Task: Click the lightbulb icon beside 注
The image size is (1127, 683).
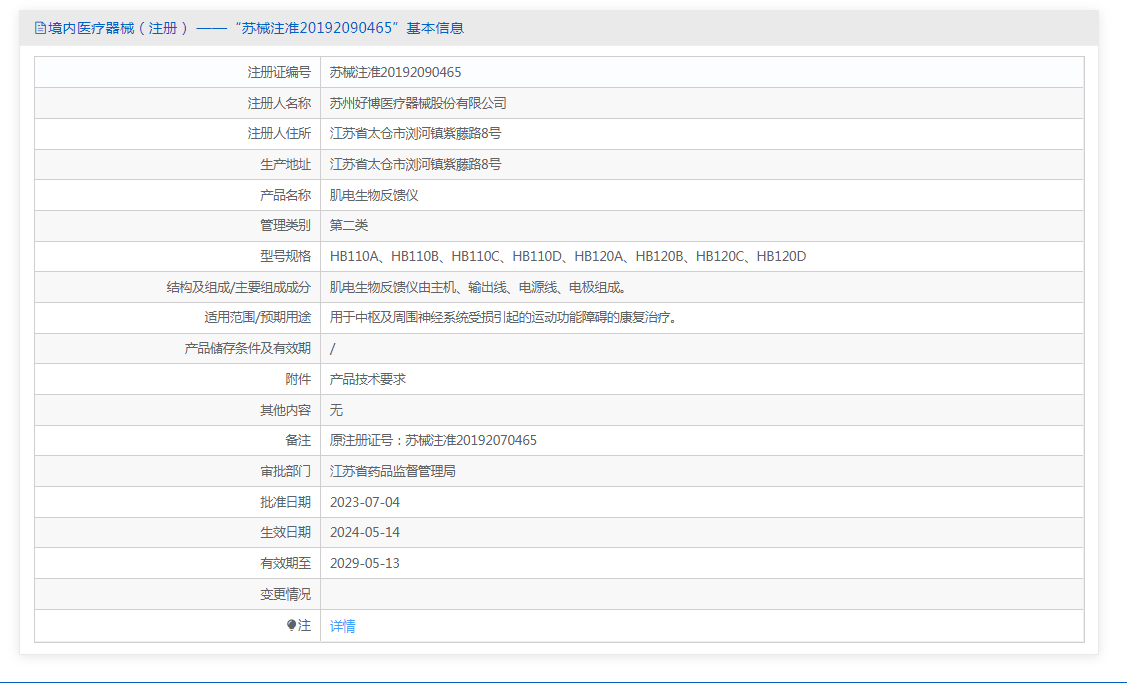Action: pos(291,625)
